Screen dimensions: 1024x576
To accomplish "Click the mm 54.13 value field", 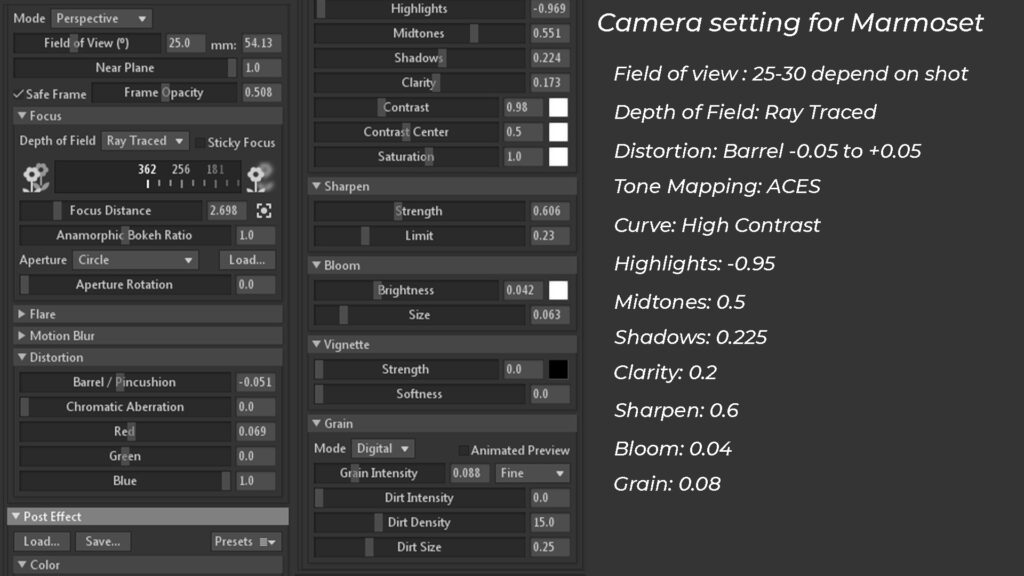I will [x=261, y=43].
